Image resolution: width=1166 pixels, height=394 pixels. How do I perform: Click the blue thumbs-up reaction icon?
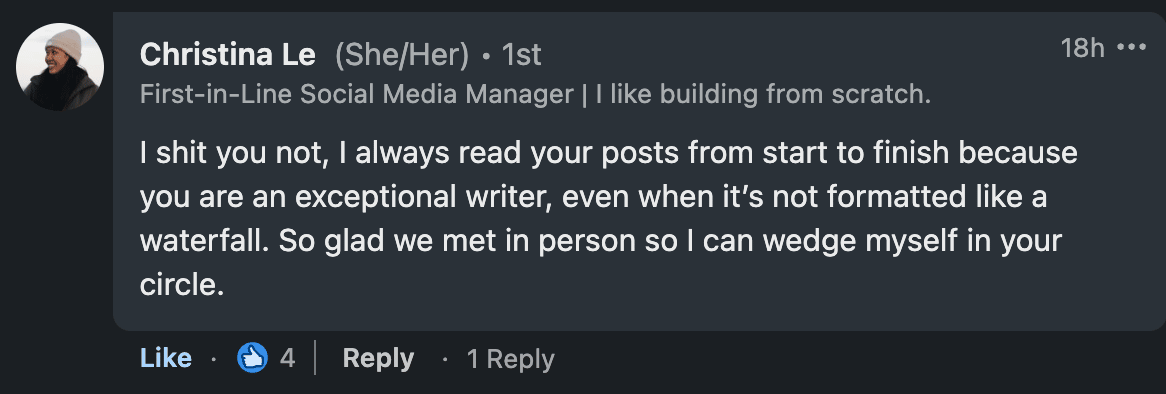tap(252, 358)
